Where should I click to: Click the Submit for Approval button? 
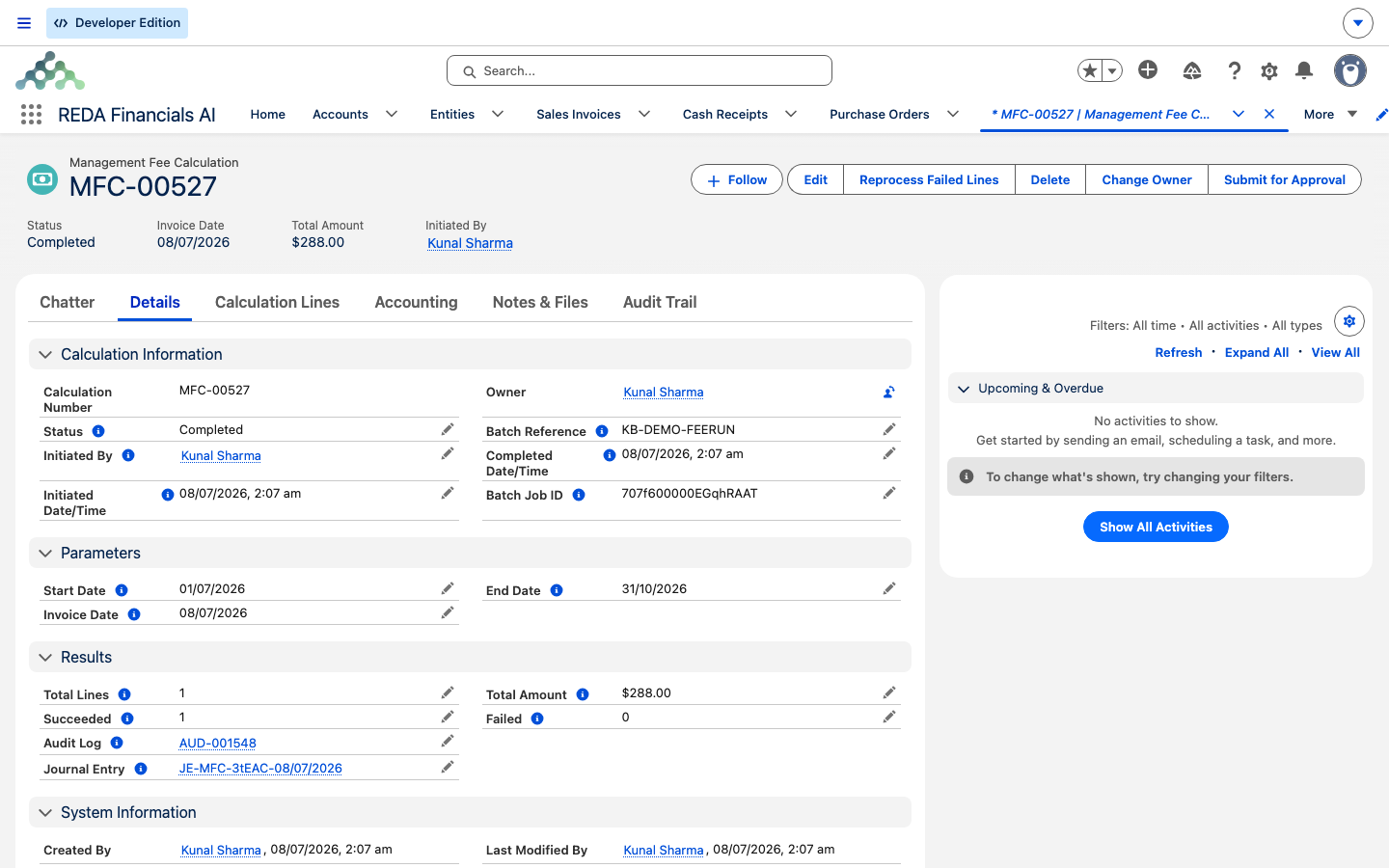coord(1284,179)
